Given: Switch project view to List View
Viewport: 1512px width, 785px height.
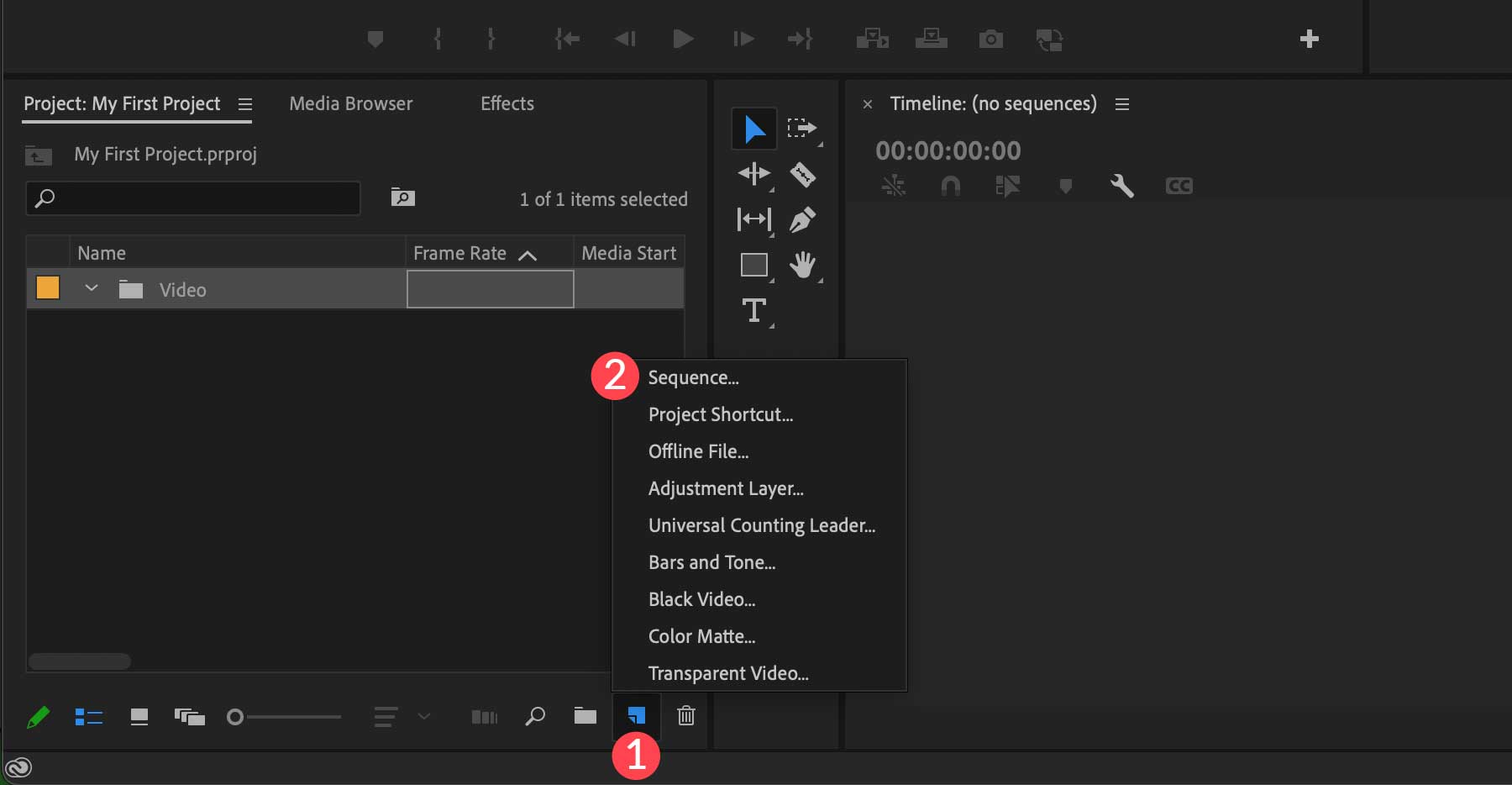Looking at the screenshot, I should (x=89, y=717).
